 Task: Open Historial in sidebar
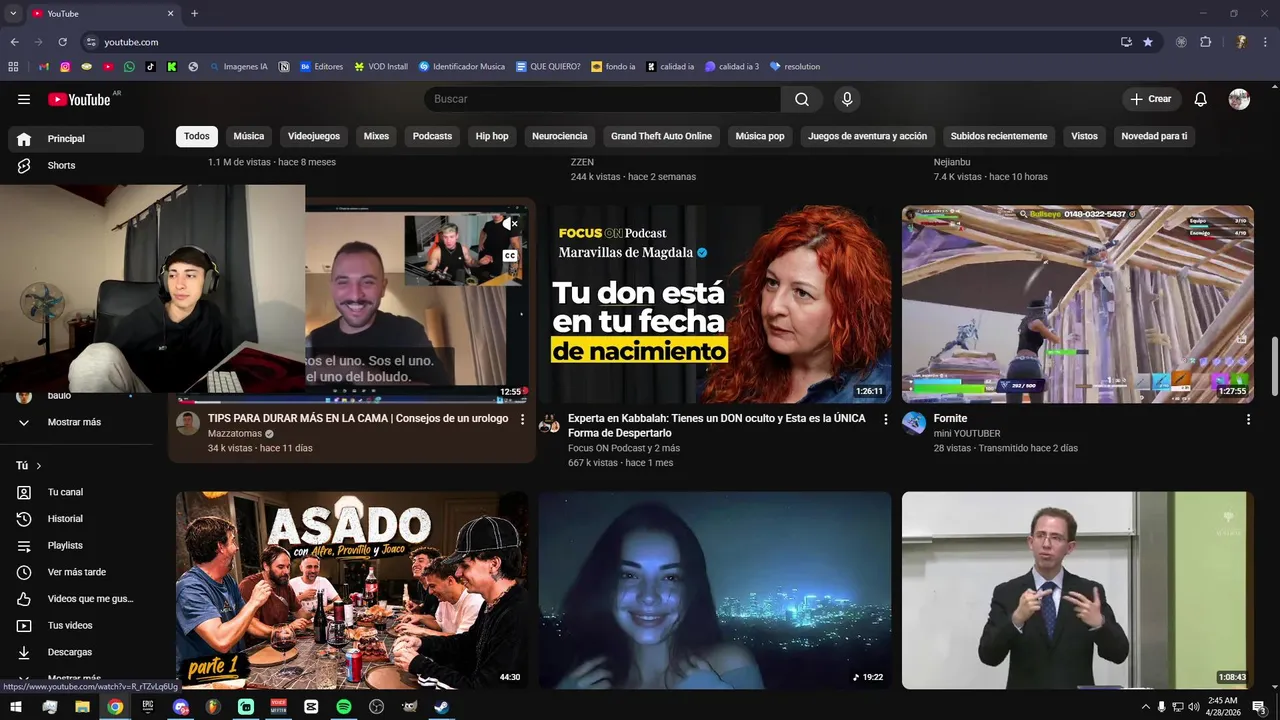76,519
